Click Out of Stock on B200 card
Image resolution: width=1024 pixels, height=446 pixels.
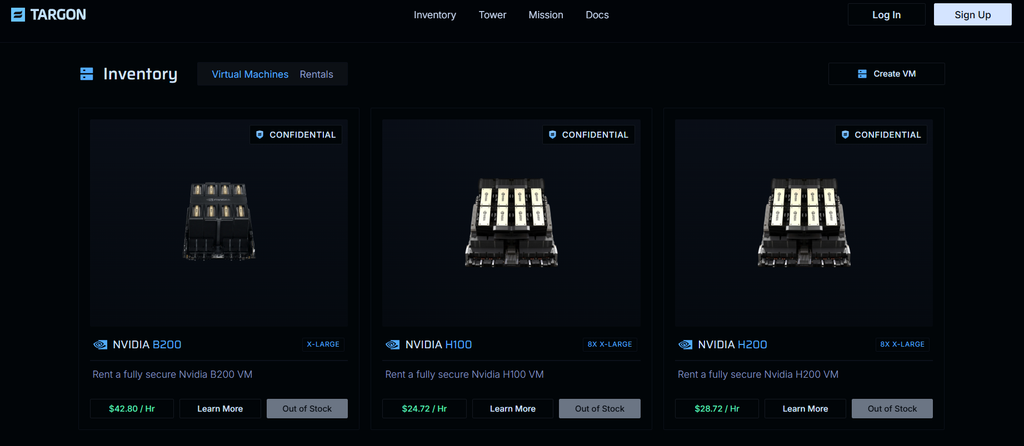pos(307,409)
